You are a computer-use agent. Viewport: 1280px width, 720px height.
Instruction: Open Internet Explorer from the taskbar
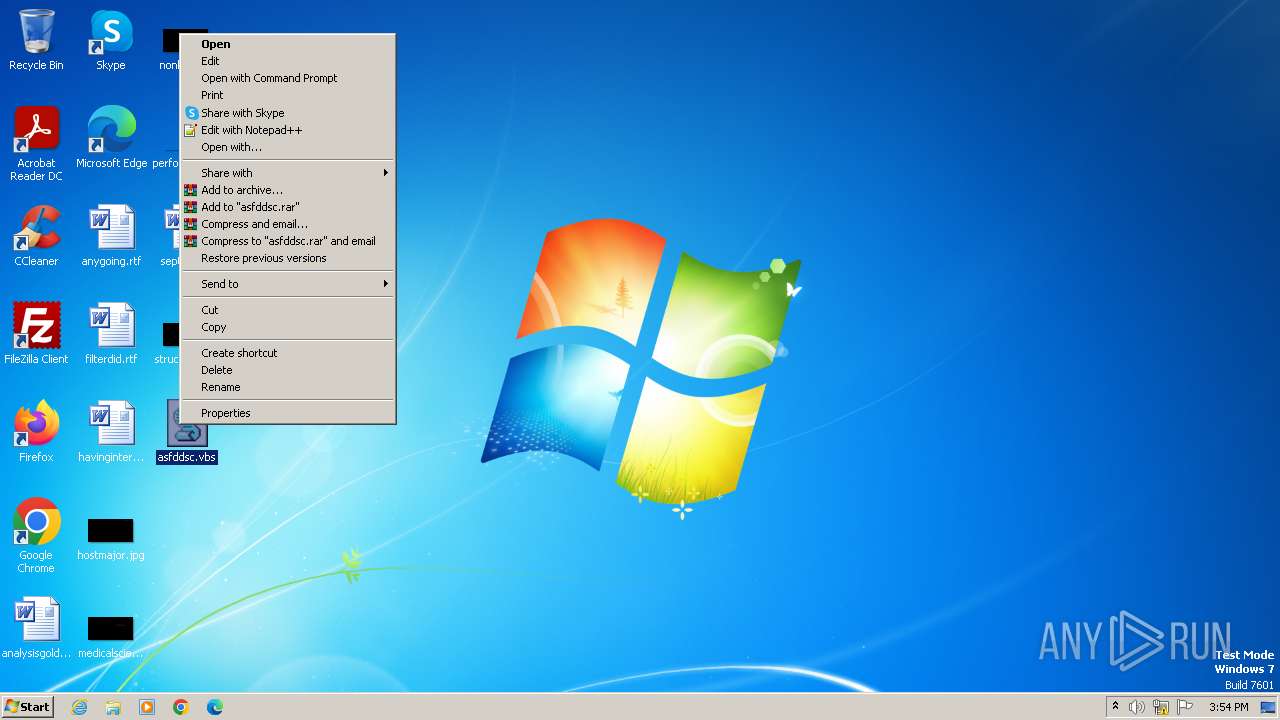[79, 707]
